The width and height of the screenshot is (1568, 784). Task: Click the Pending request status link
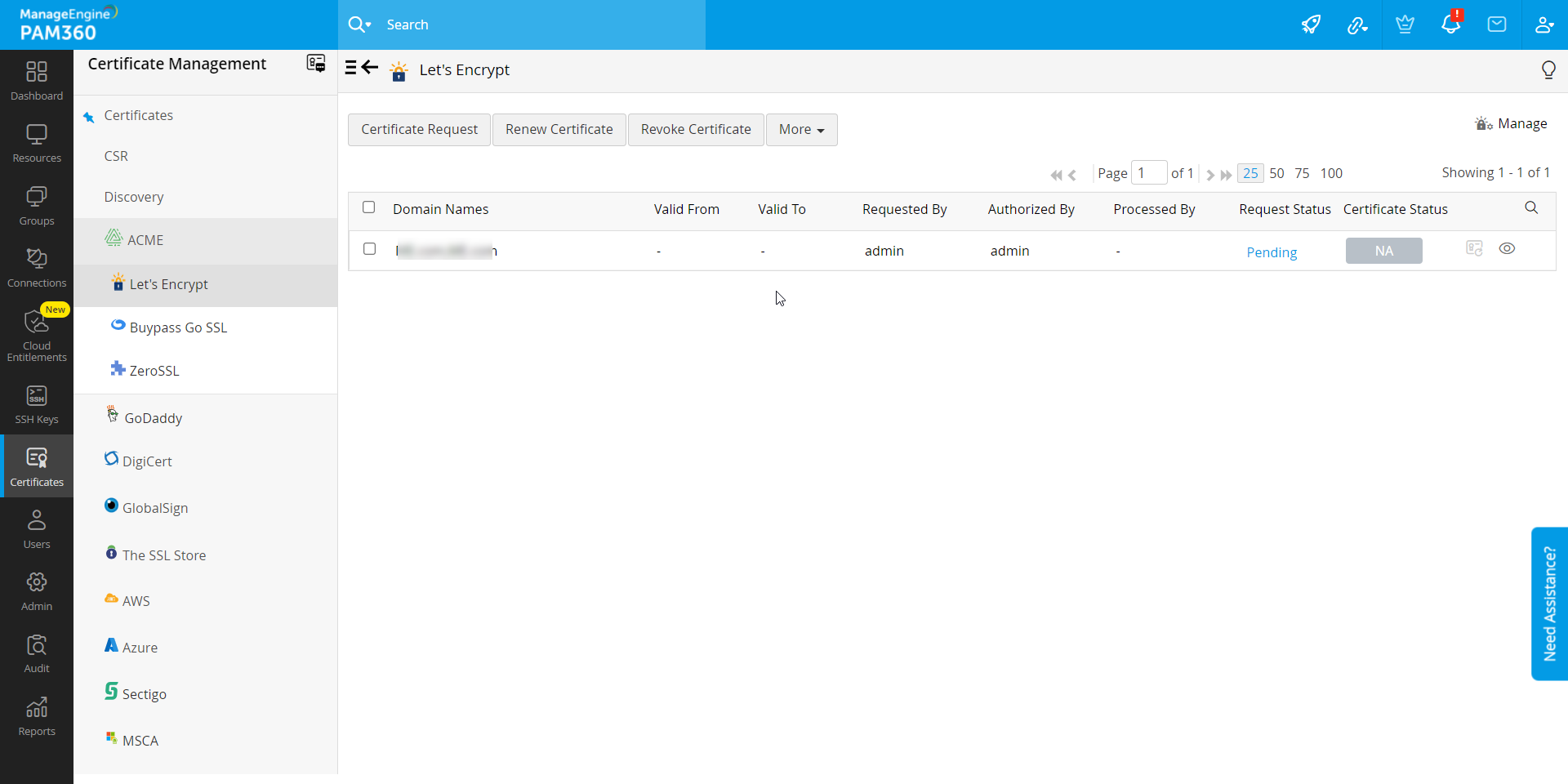tap(1272, 252)
